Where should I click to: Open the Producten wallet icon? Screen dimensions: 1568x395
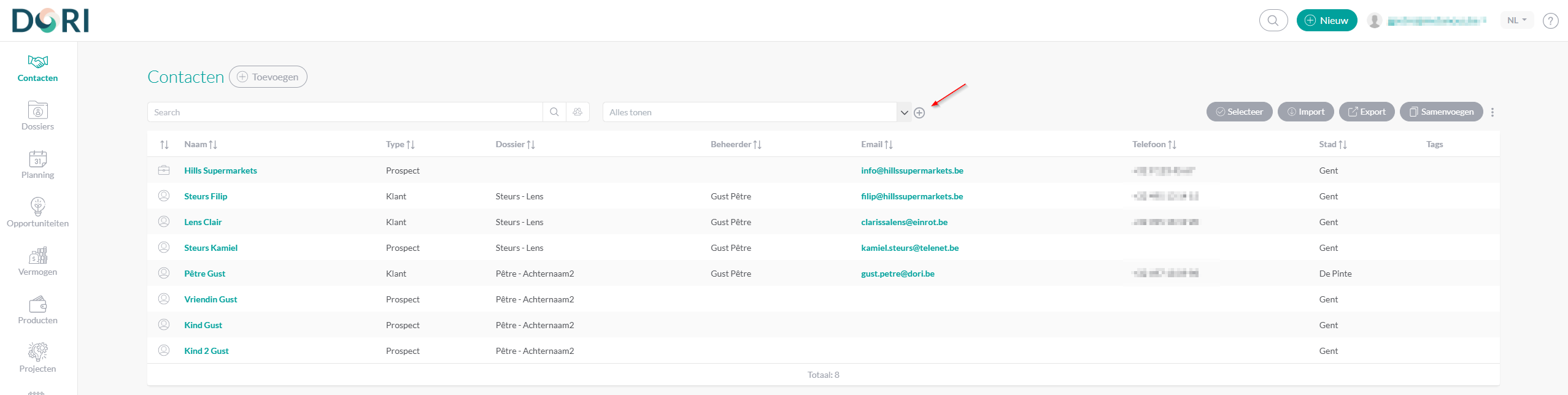tap(37, 304)
